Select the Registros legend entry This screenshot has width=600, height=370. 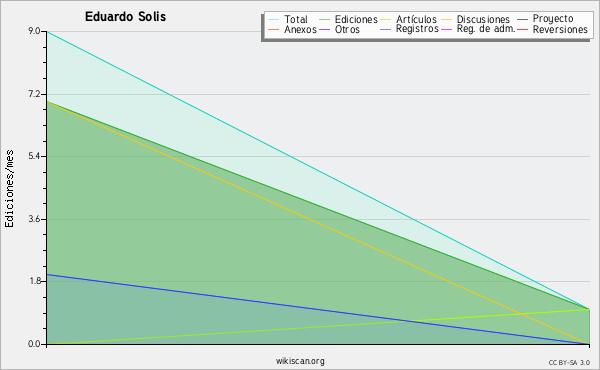point(409,29)
